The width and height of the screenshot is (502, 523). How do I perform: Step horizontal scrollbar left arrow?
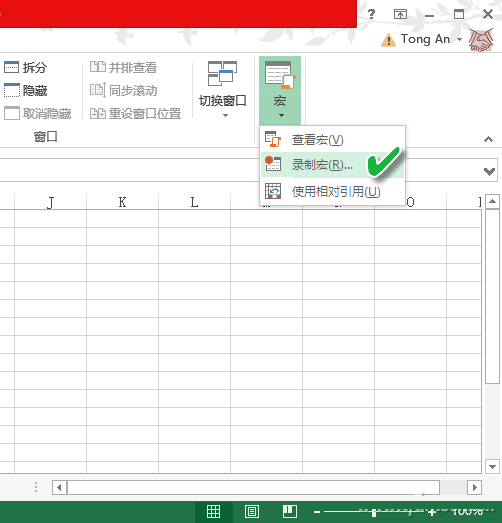pos(59,488)
